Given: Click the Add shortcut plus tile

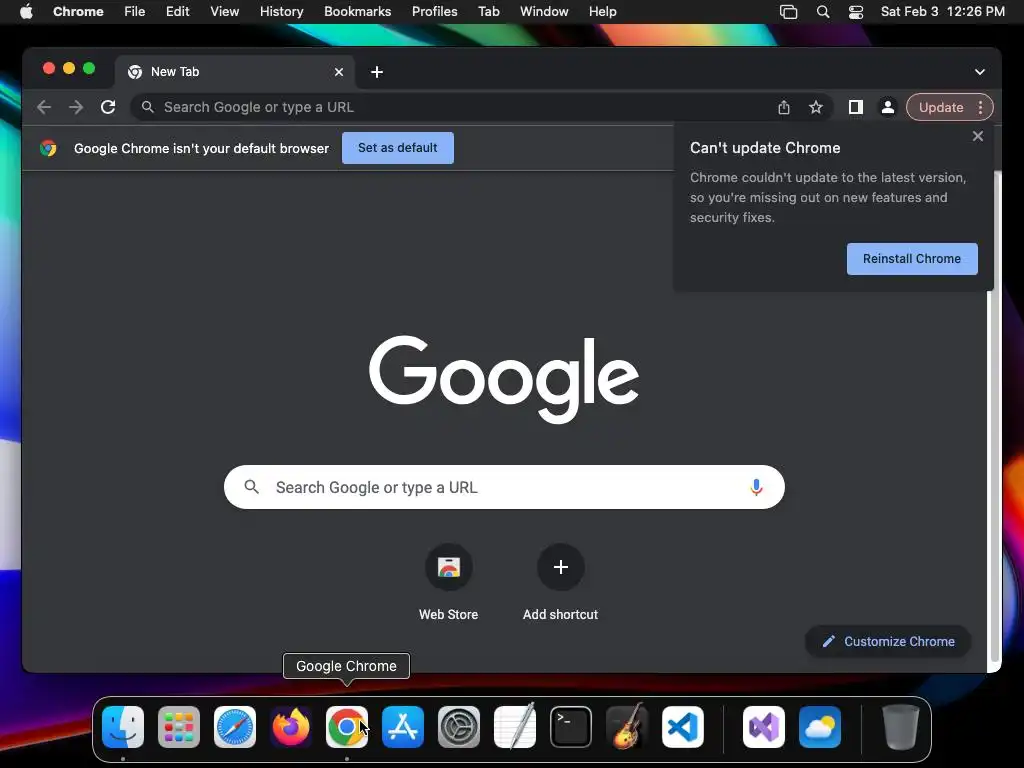Looking at the screenshot, I should 560,567.
